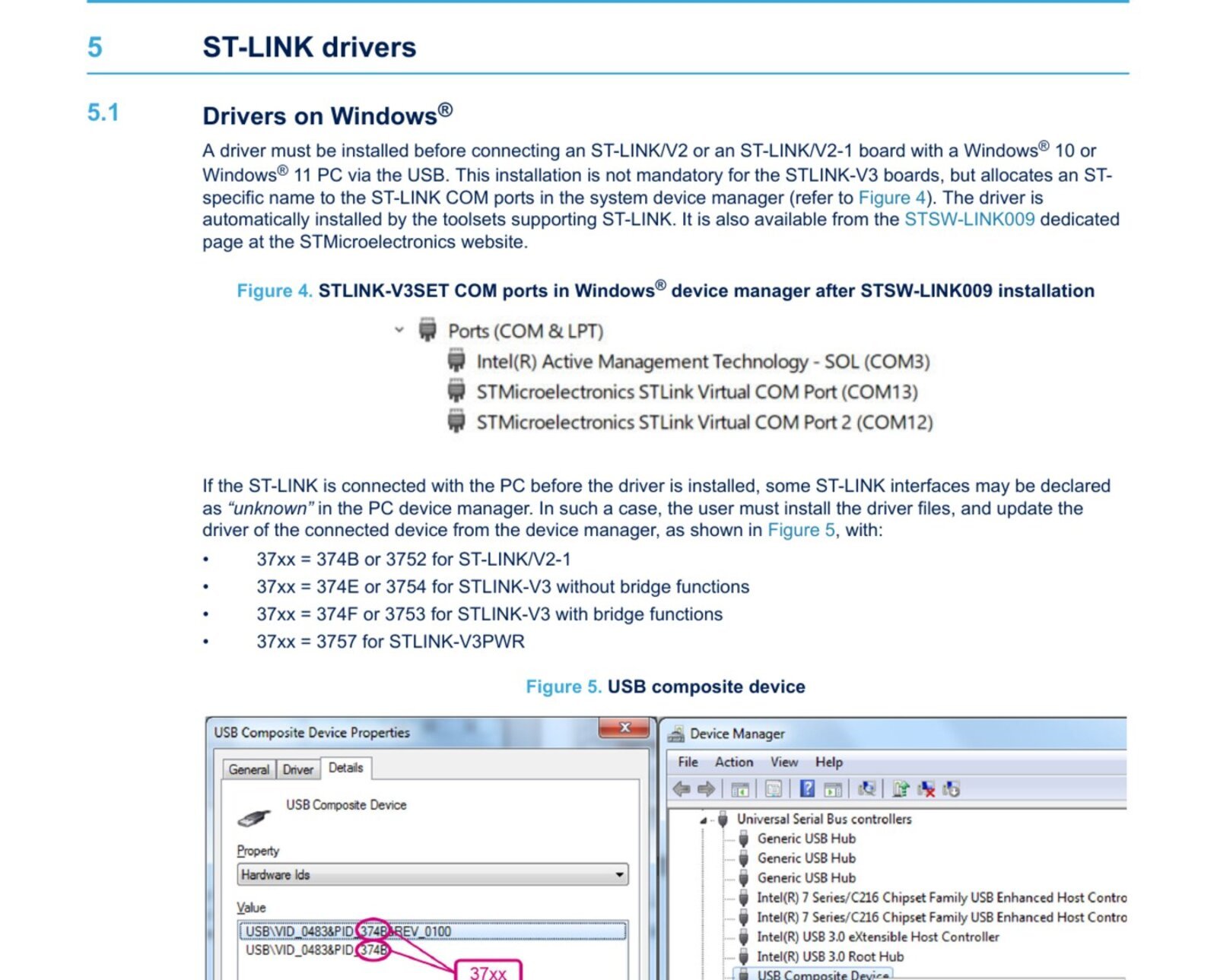1217x980 pixels.
Task: Click the Device Manager title bar icon
Action: [x=675, y=734]
